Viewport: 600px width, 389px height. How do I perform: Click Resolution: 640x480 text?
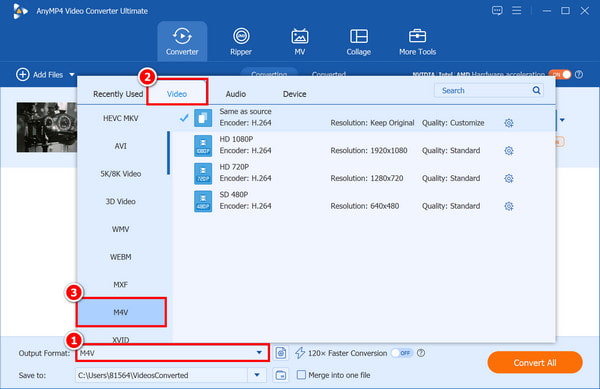365,207
